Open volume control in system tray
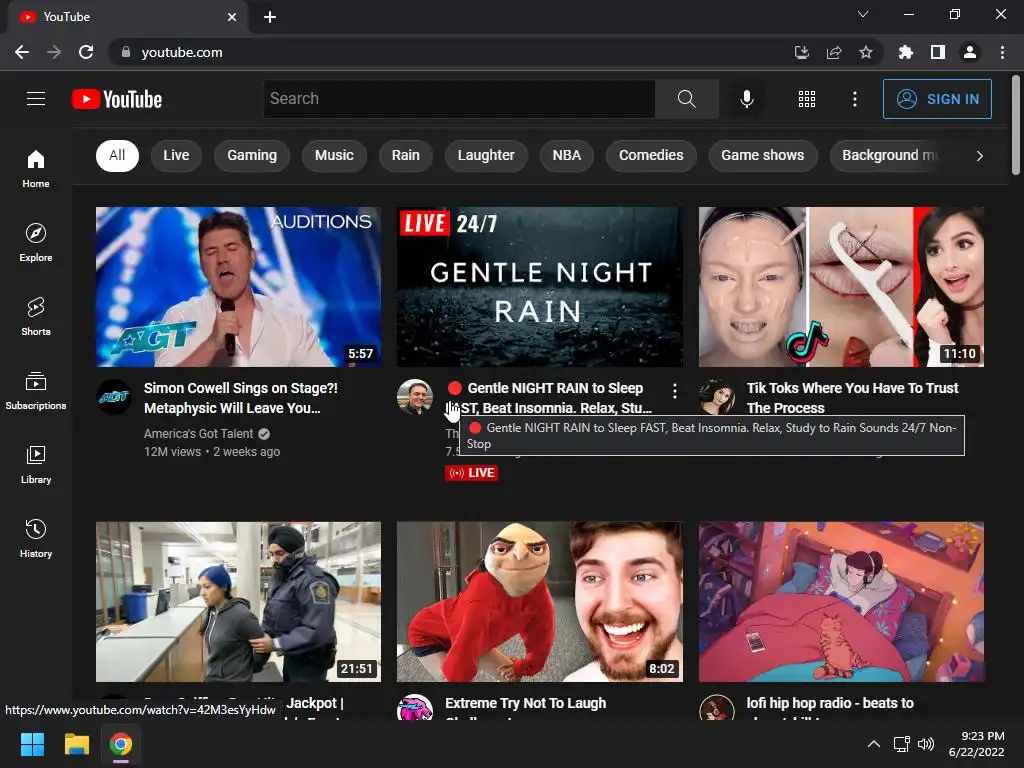This screenshot has height=768, width=1024. coord(926,744)
